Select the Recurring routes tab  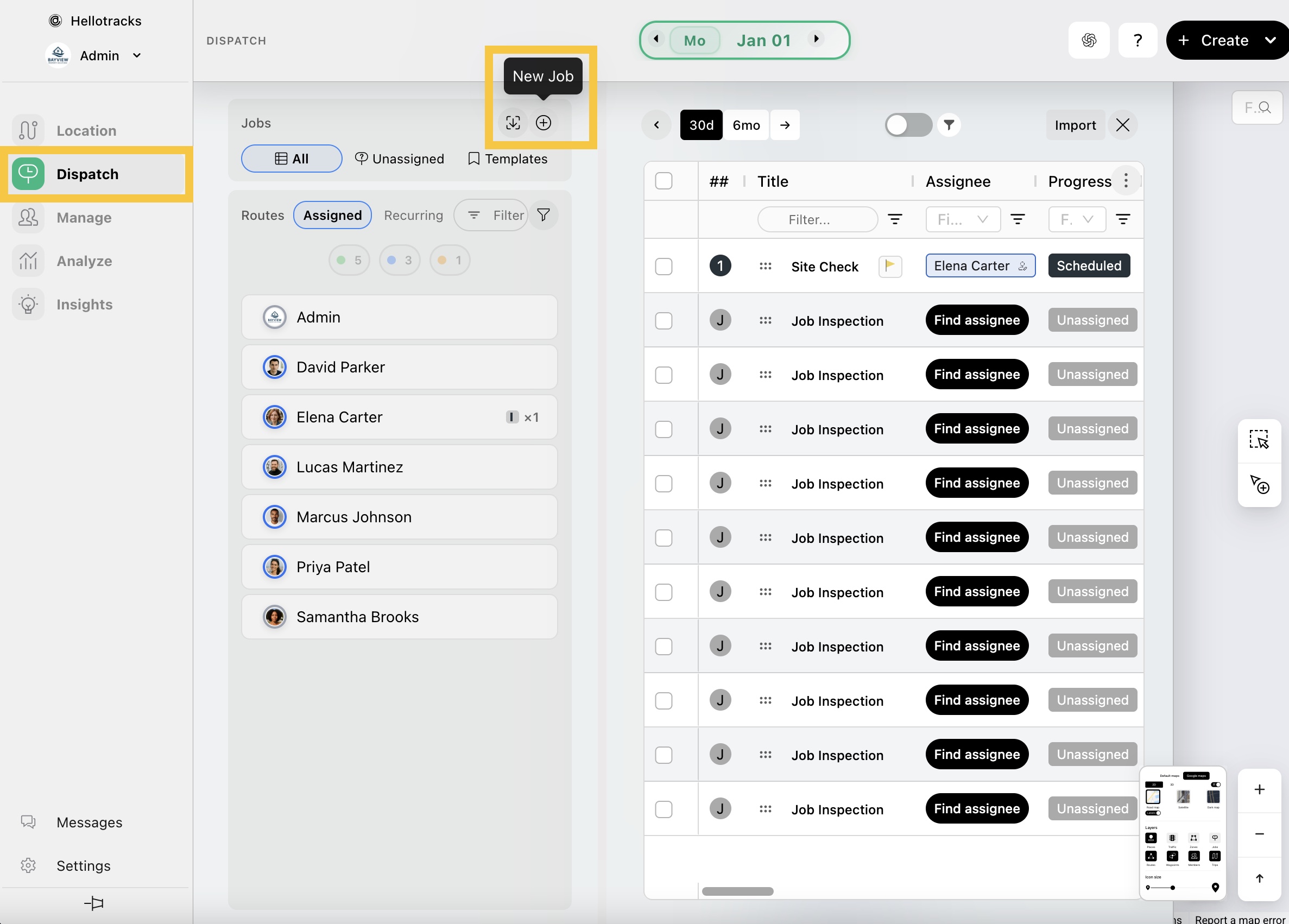point(413,216)
